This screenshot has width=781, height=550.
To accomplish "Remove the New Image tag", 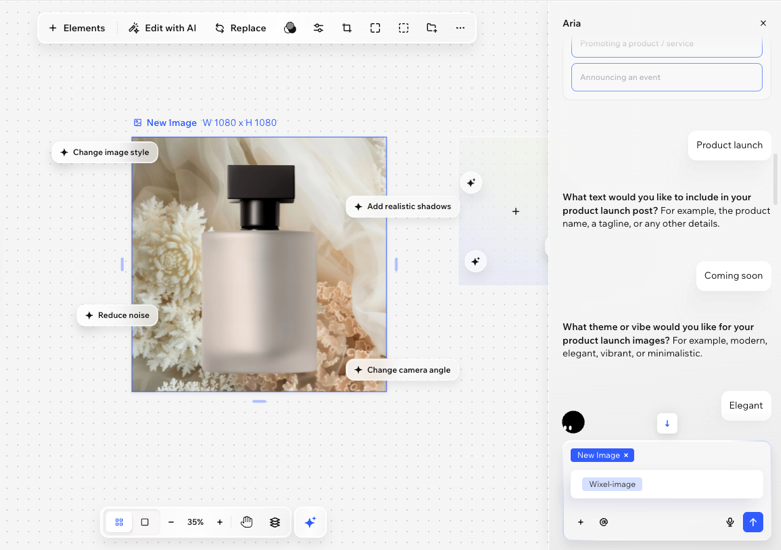I will coord(626,455).
